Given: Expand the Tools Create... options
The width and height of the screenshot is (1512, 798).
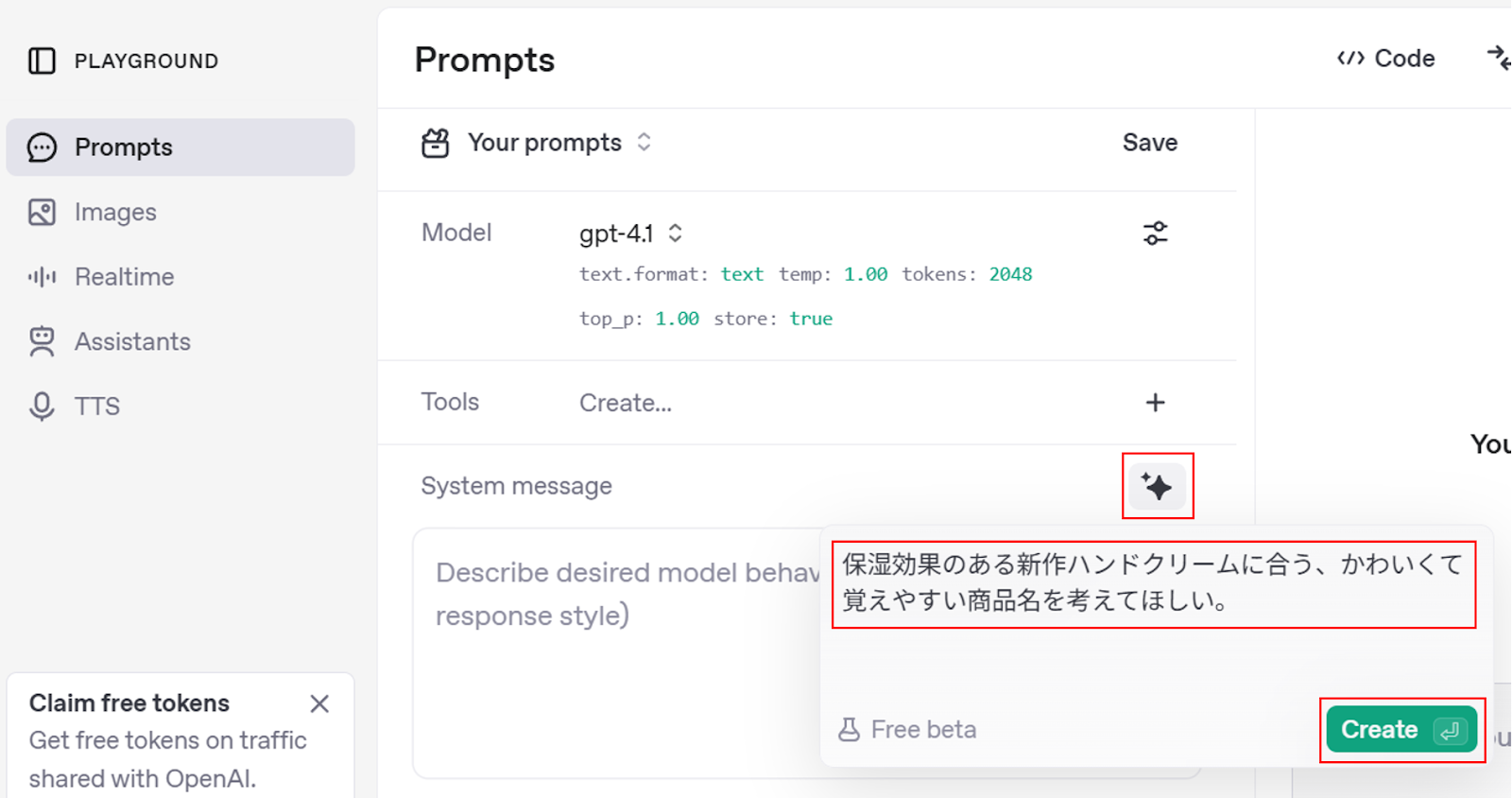Looking at the screenshot, I should (625, 403).
